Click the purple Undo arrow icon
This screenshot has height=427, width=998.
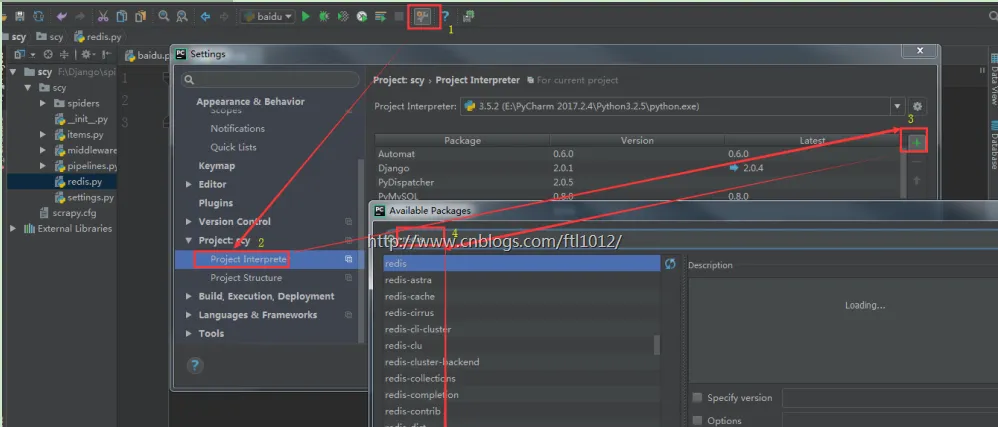61,17
